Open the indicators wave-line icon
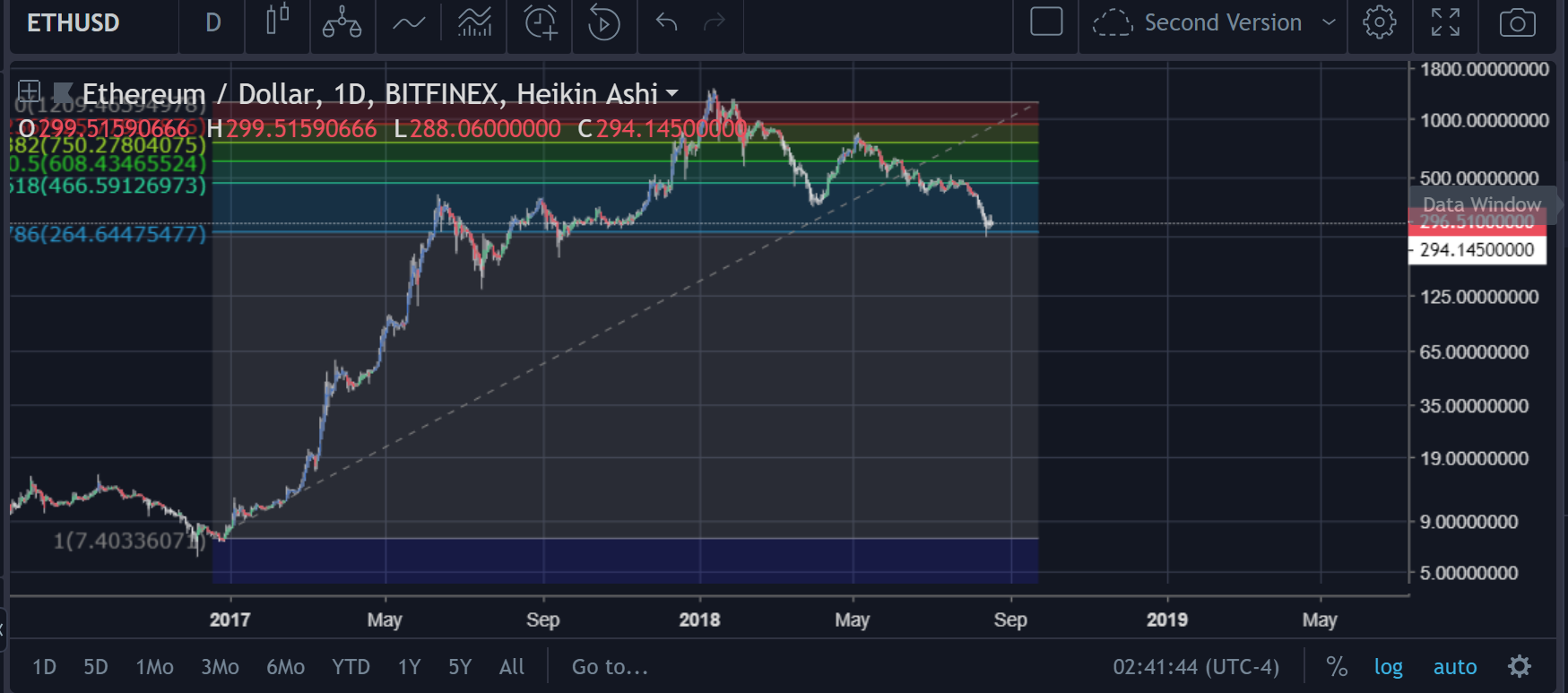The width and height of the screenshot is (1568, 693). click(x=409, y=22)
